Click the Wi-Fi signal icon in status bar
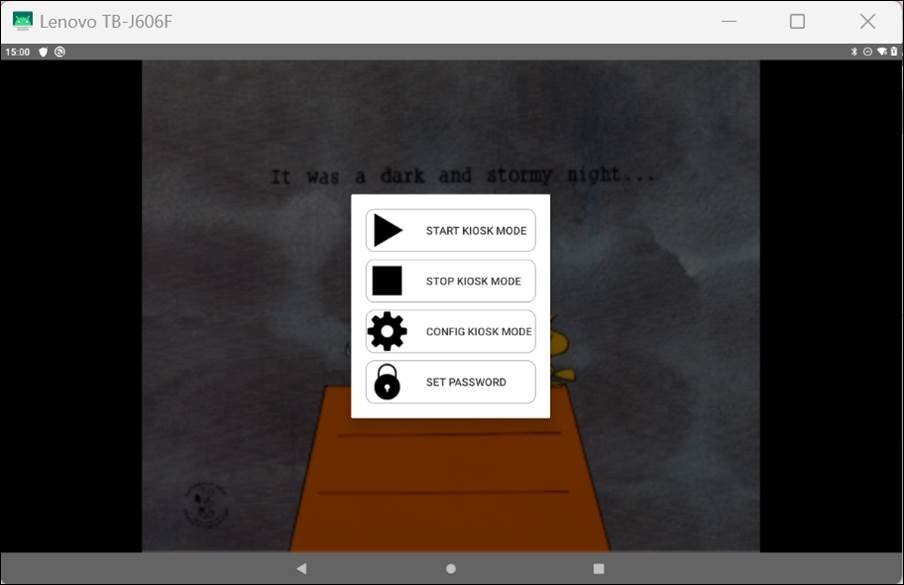Screen dimensions: 904x585 [x=881, y=52]
